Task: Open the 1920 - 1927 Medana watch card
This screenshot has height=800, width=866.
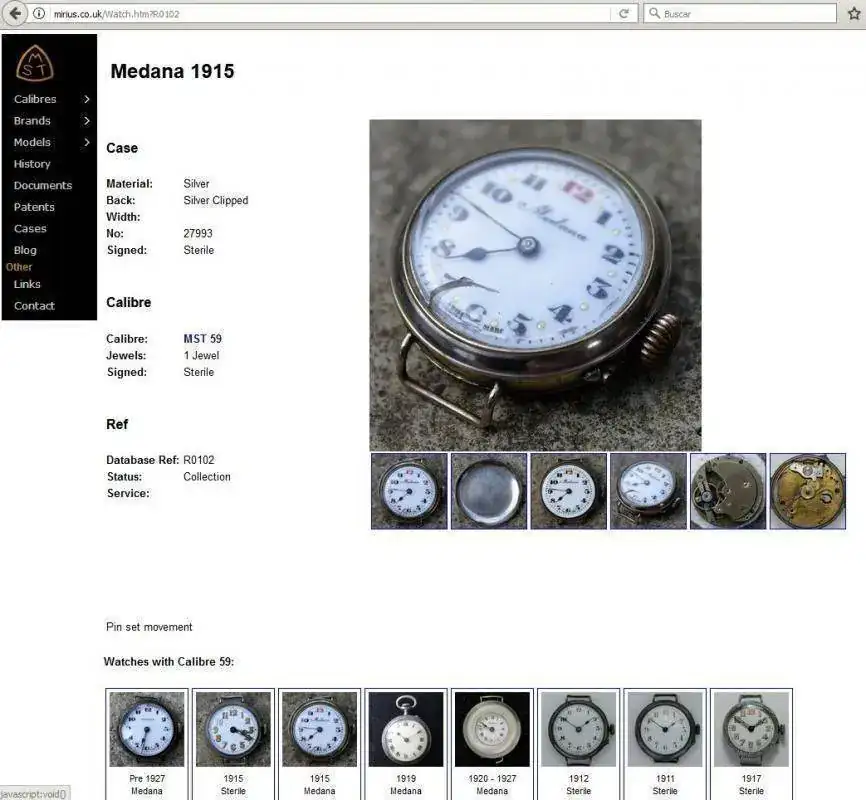Action: (492, 744)
